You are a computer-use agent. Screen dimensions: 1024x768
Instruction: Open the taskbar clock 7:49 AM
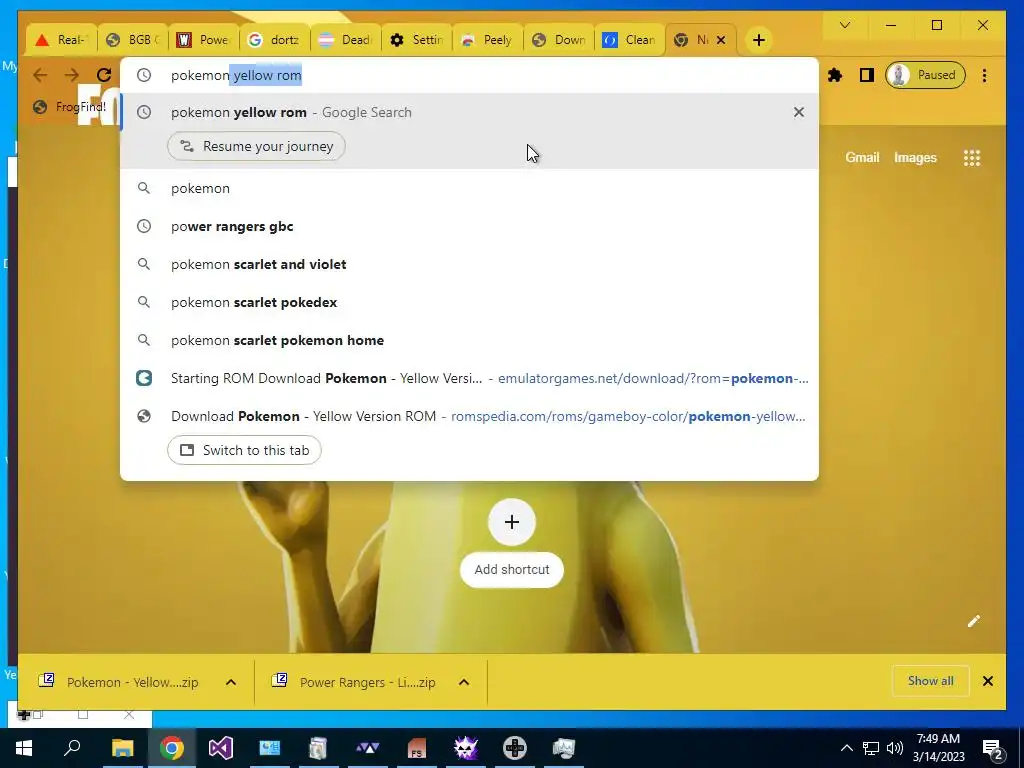(x=938, y=748)
